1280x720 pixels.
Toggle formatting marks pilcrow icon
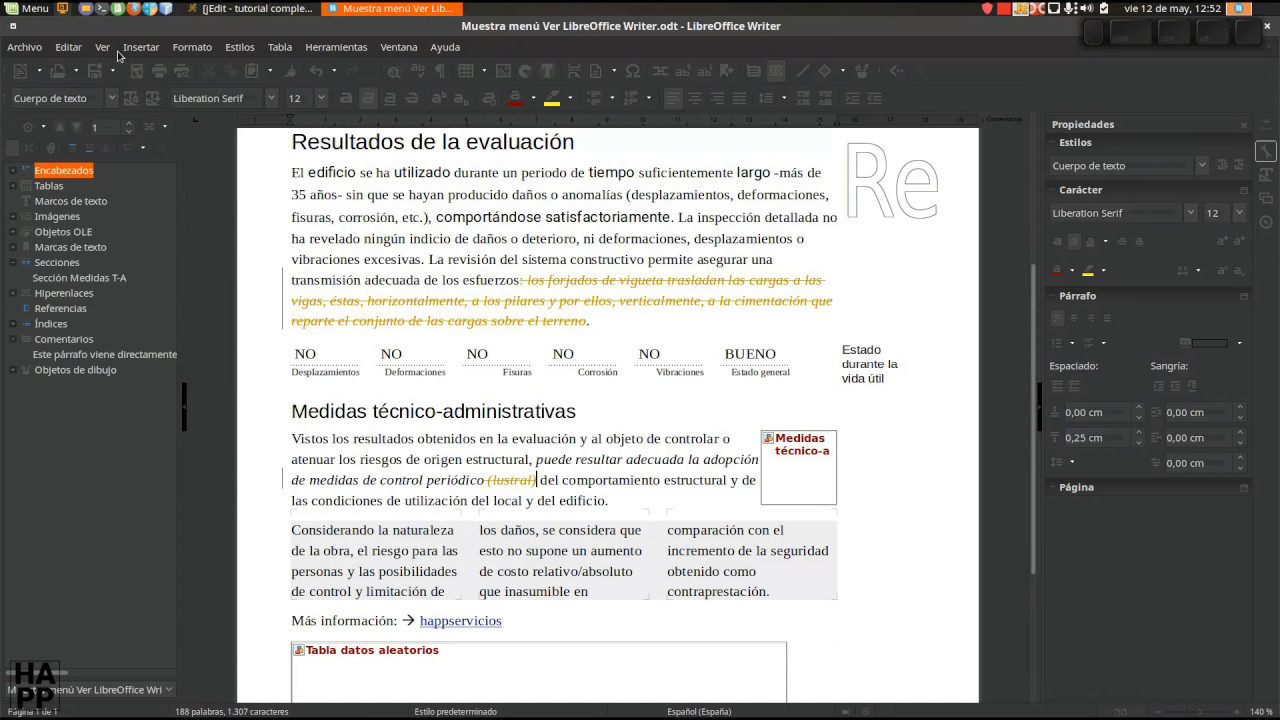point(439,71)
